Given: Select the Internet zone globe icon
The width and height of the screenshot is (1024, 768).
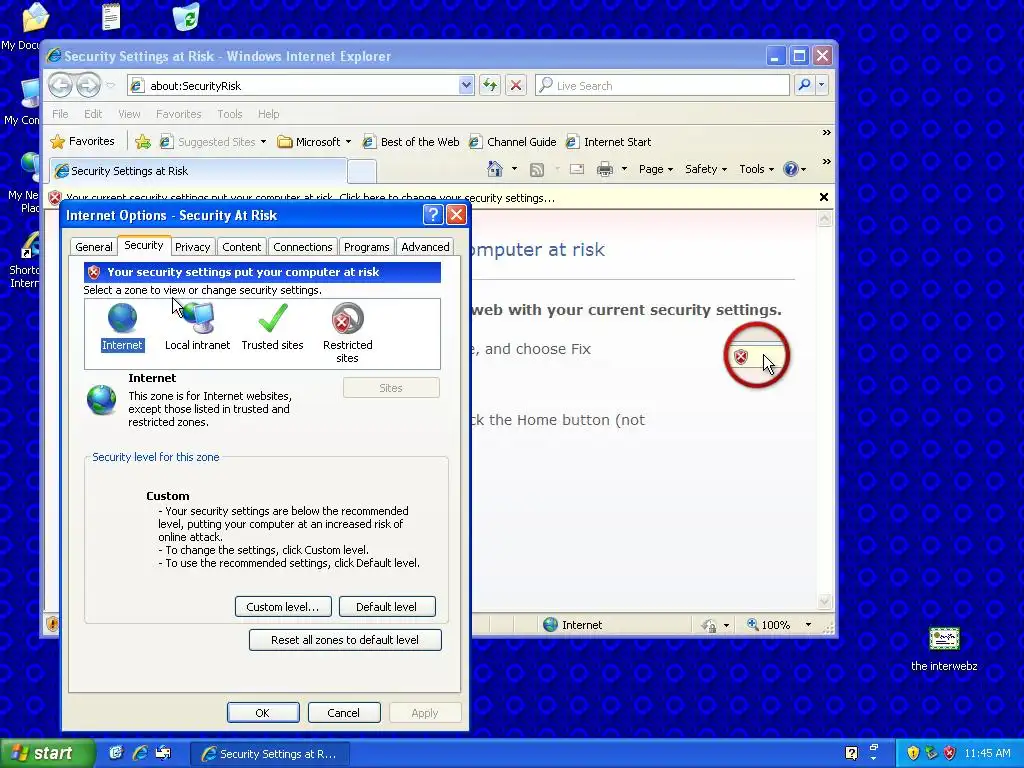Looking at the screenshot, I should coord(122,319).
